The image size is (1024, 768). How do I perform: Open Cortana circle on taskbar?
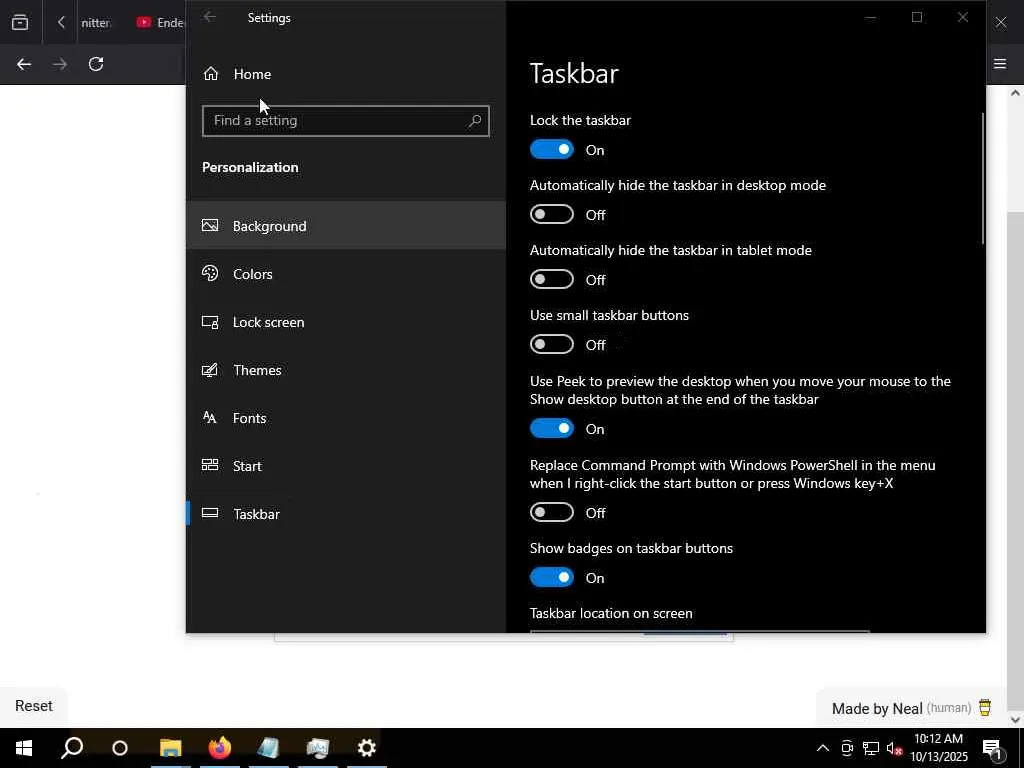(x=120, y=748)
